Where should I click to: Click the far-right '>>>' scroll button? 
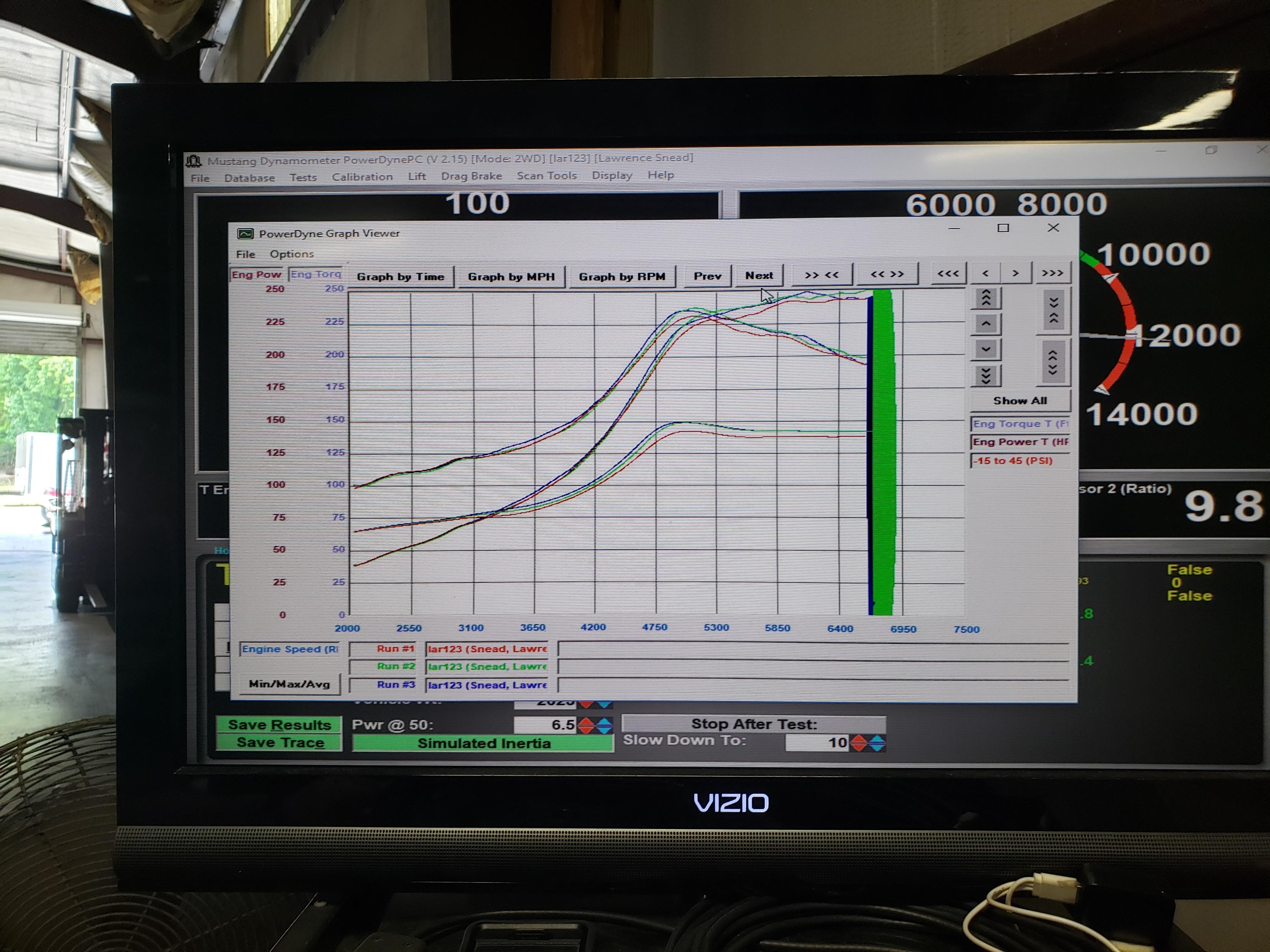[x=1052, y=273]
